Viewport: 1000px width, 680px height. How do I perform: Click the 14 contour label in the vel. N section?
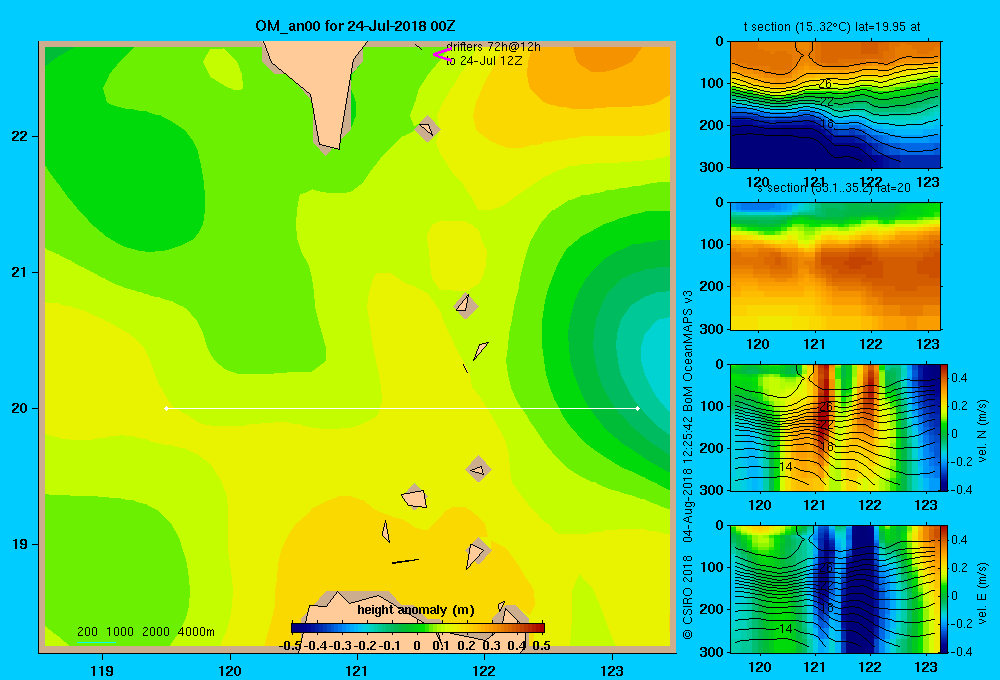[786, 467]
